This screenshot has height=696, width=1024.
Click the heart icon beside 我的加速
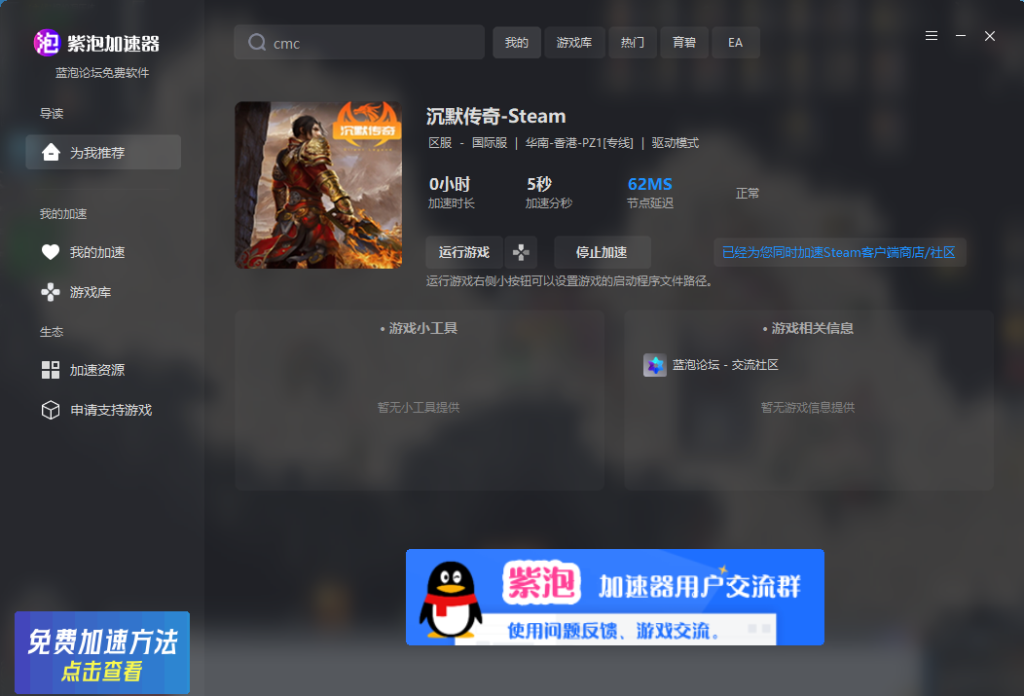coord(50,252)
